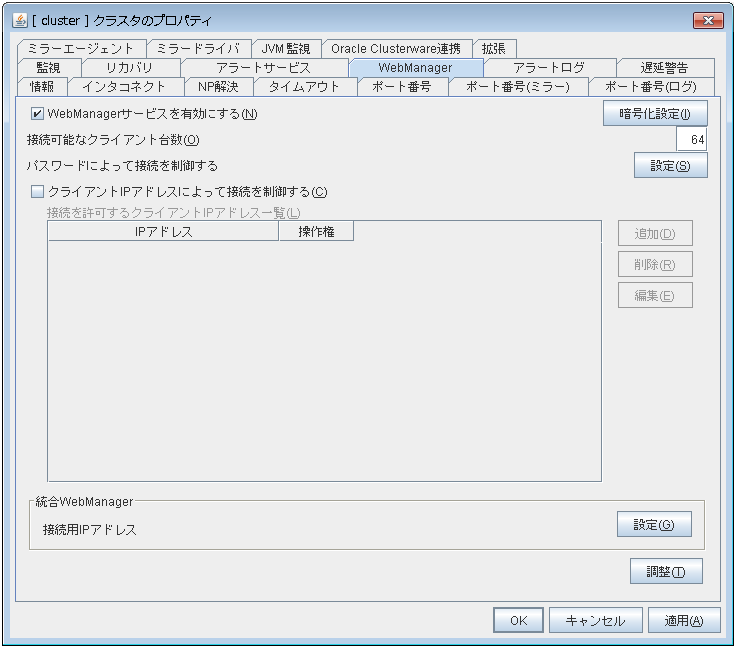Click the IPアドレス column header
The width and height of the screenshot is (736, 648).
163,232
